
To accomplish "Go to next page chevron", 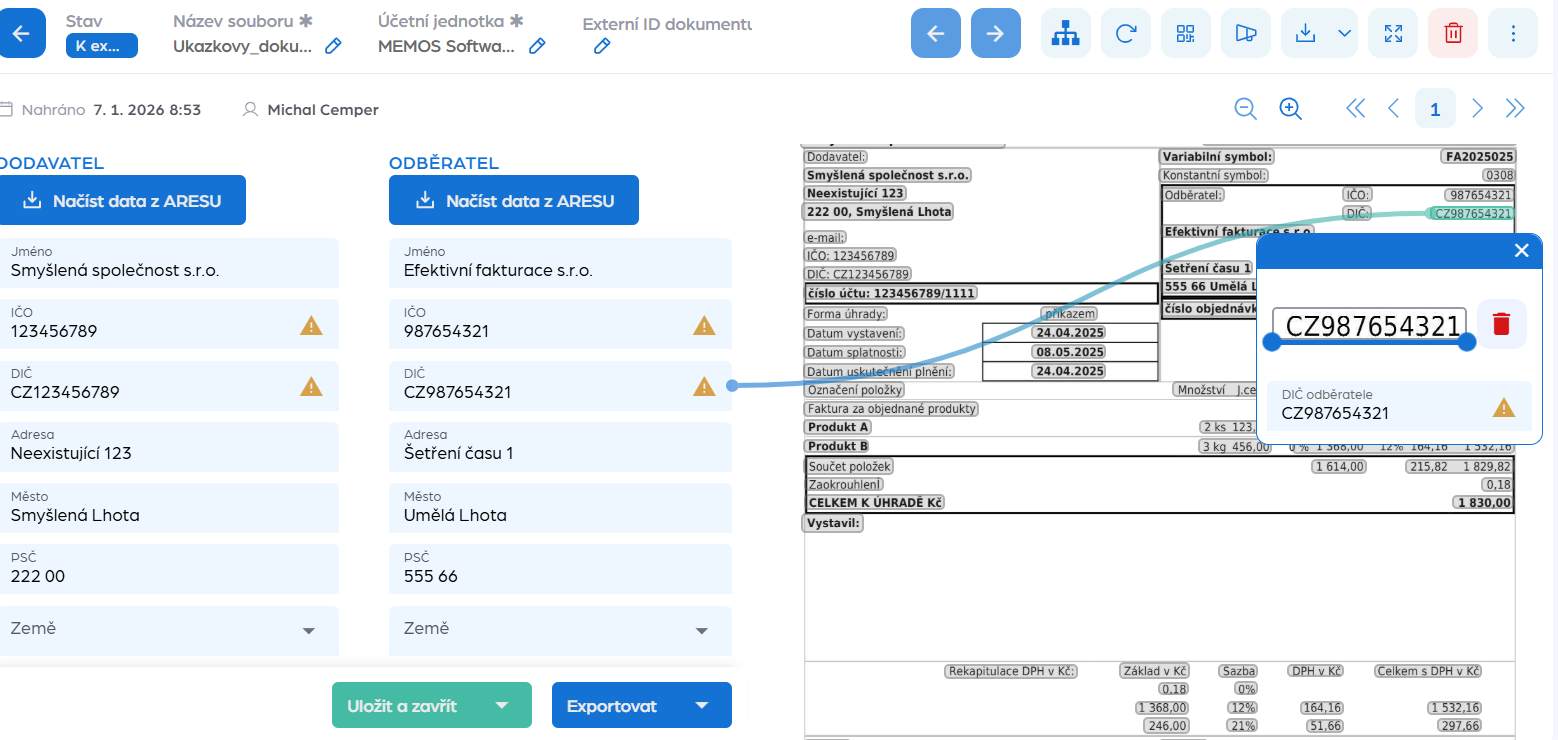I will [x=1477, y=109].
